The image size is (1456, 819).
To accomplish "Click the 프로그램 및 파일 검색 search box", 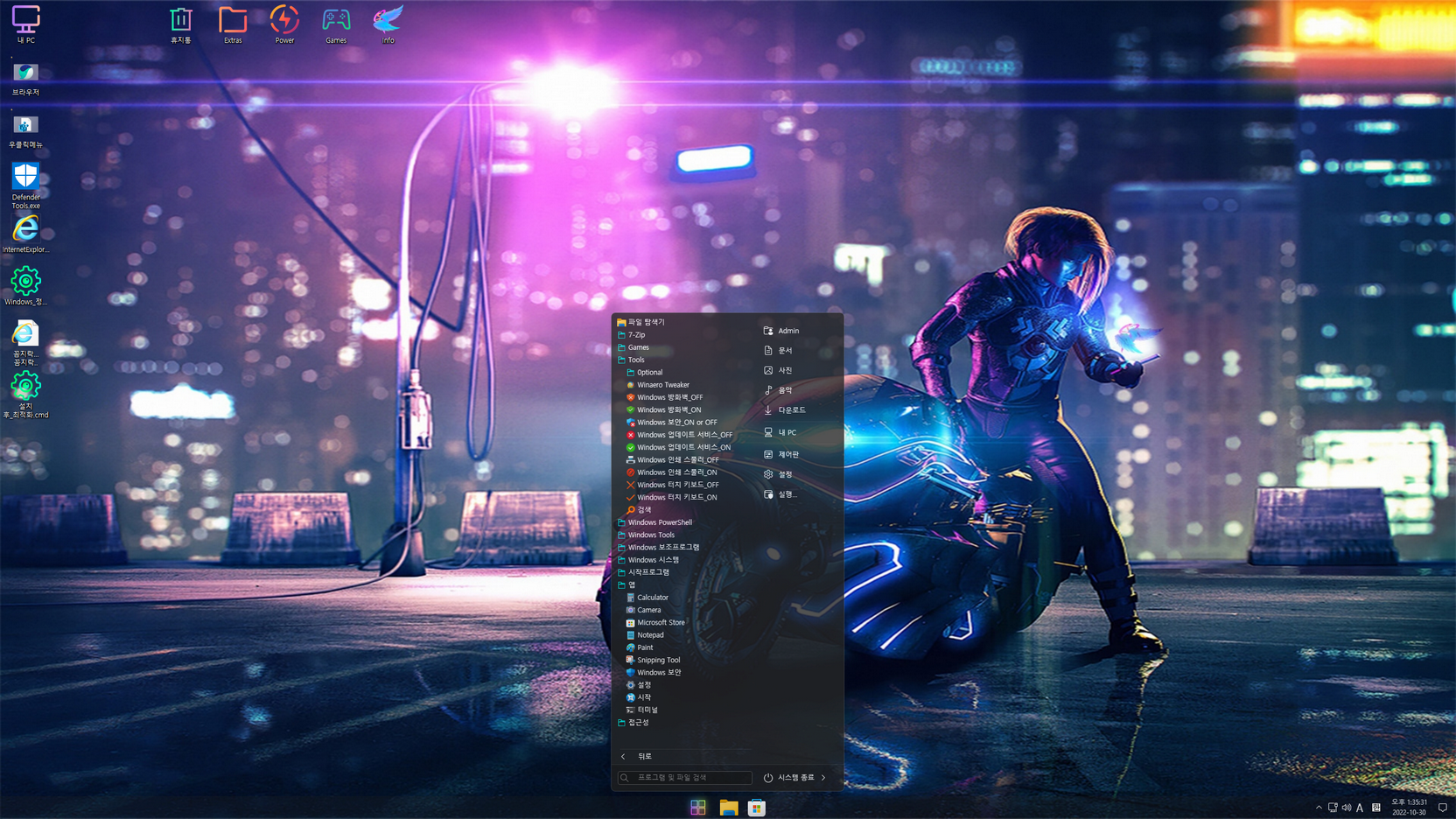I will (685, 777).
